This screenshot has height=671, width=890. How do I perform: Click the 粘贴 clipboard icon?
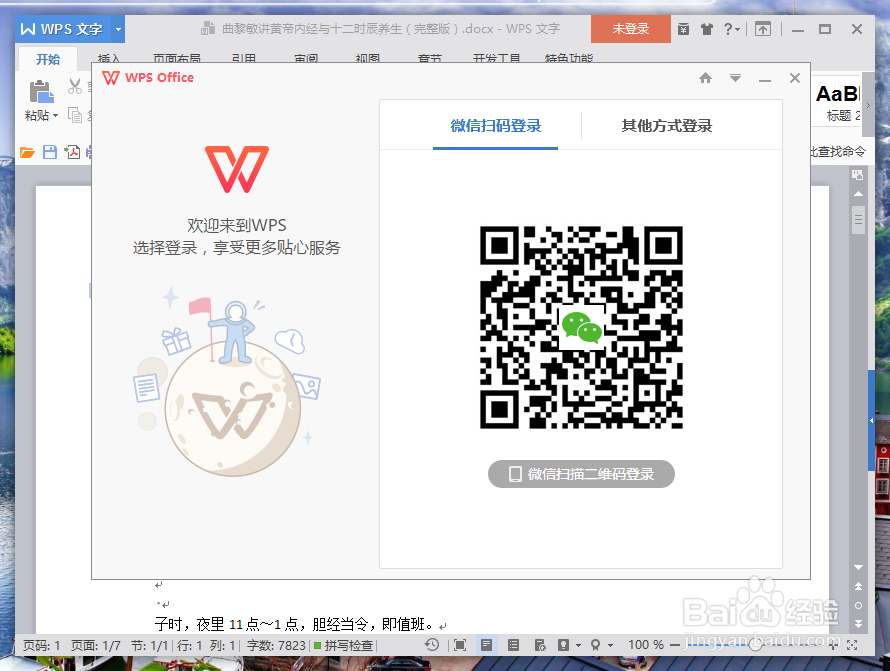coord(41,92)
